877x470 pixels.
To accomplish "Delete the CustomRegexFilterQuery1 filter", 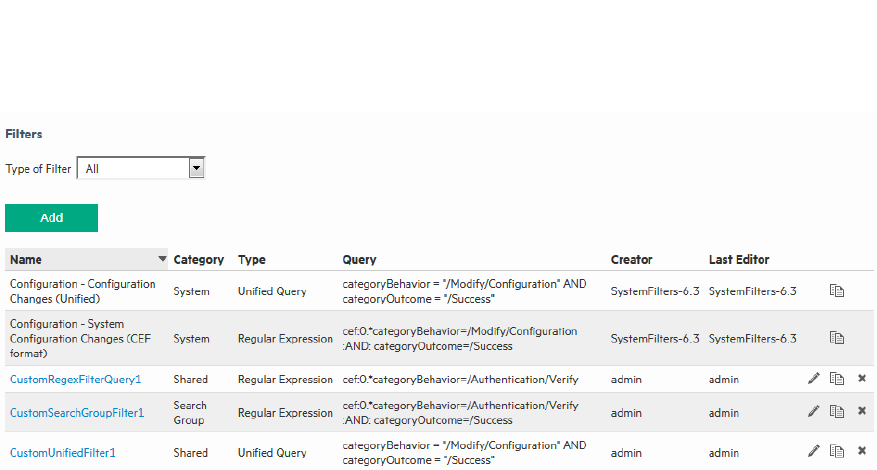I will (x=862, y=379).
